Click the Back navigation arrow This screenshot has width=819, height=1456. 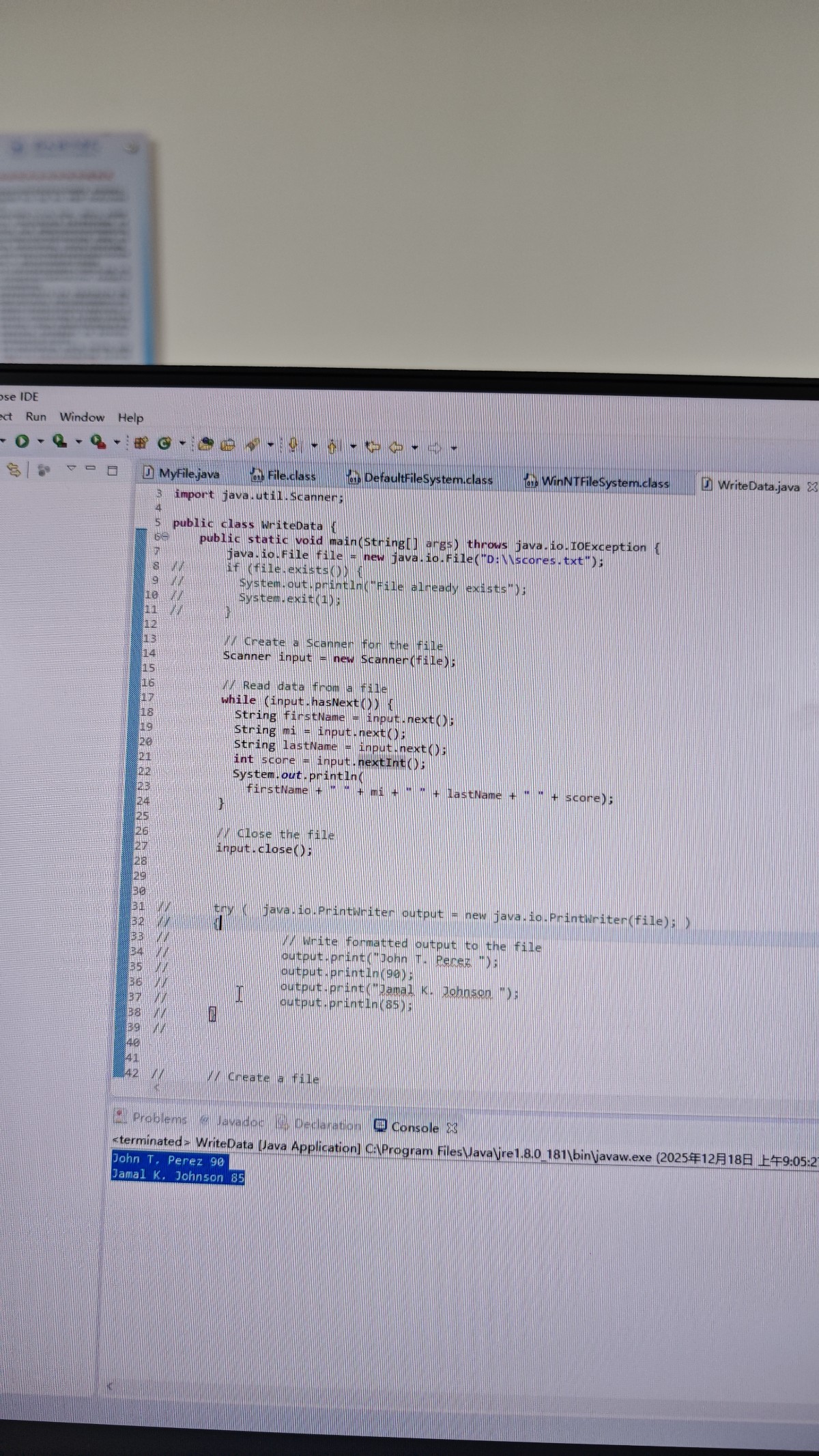pos(395,448)
